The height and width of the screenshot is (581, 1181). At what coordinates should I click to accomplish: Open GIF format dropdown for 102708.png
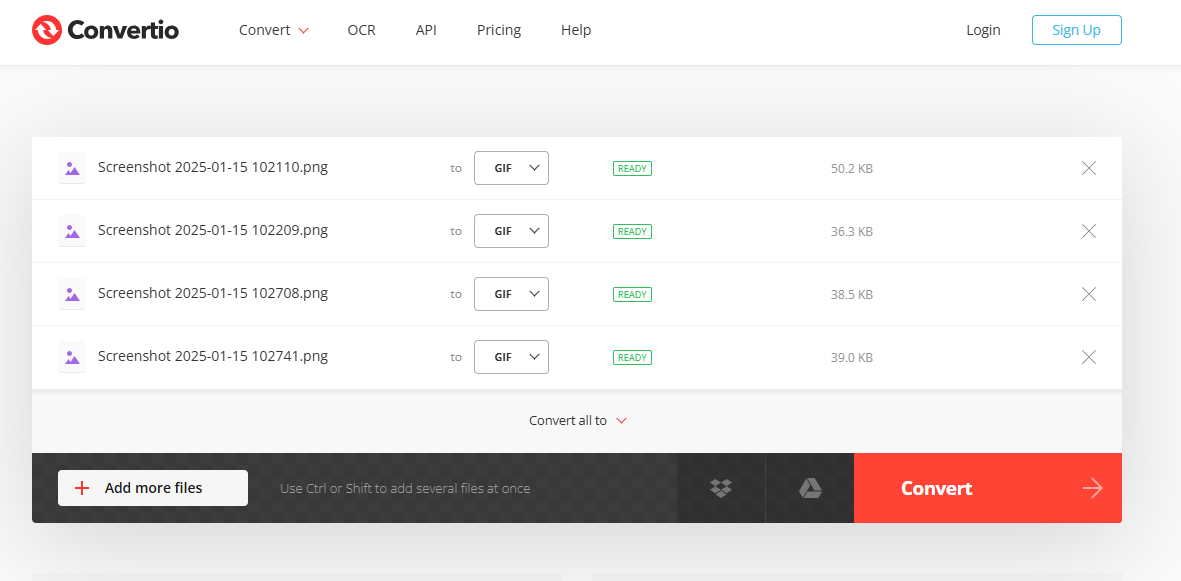click(x=511, y=294)
